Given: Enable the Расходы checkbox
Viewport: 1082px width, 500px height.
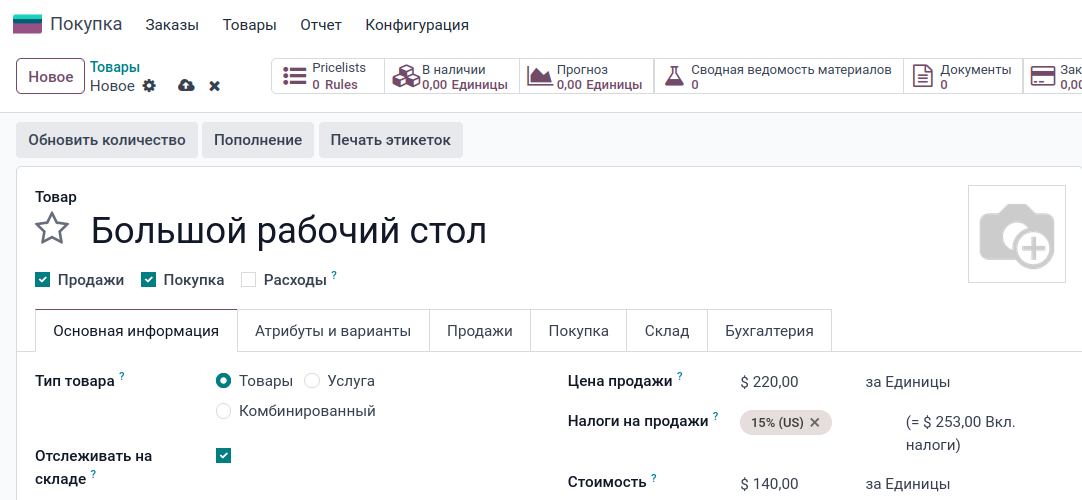Looking at the screenshot, I should click(x=248, y=280).
